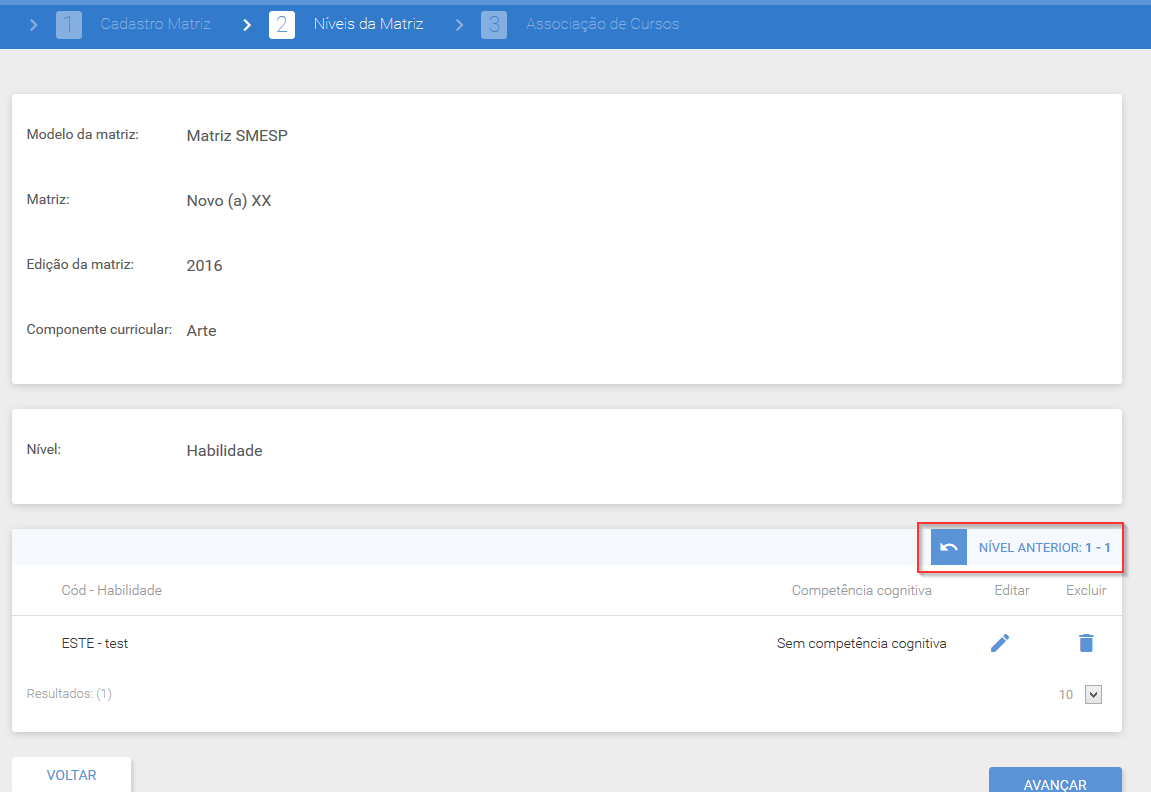Click Resultados: (1) text
Screen dimensions: 1151x792
[x=69, y=694]
